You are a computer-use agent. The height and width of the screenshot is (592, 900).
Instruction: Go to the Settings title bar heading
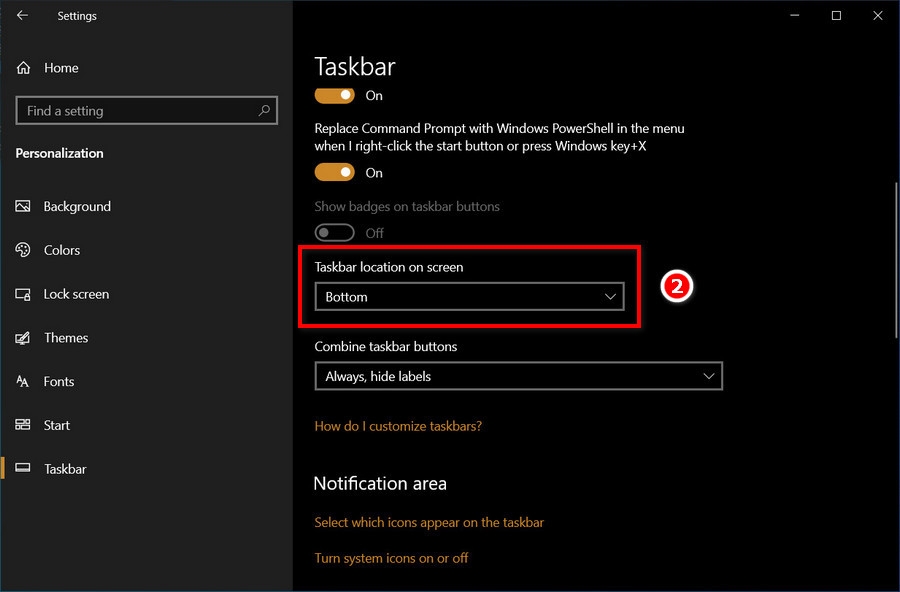(77, 15)
